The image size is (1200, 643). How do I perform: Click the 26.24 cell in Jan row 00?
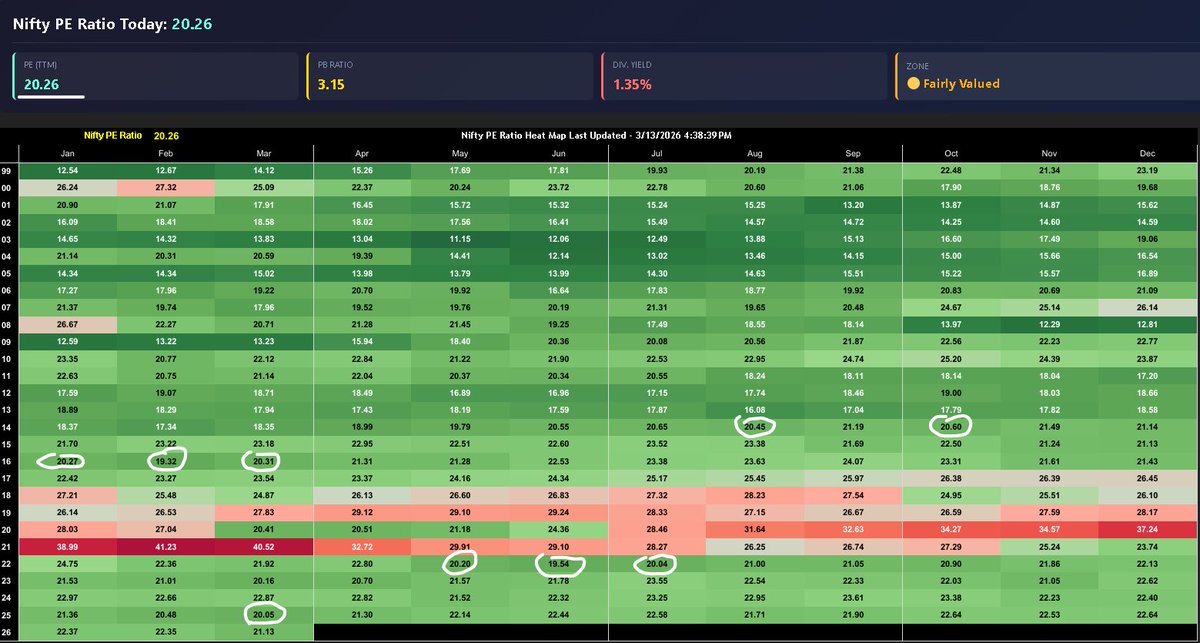[x=68, y=188]
